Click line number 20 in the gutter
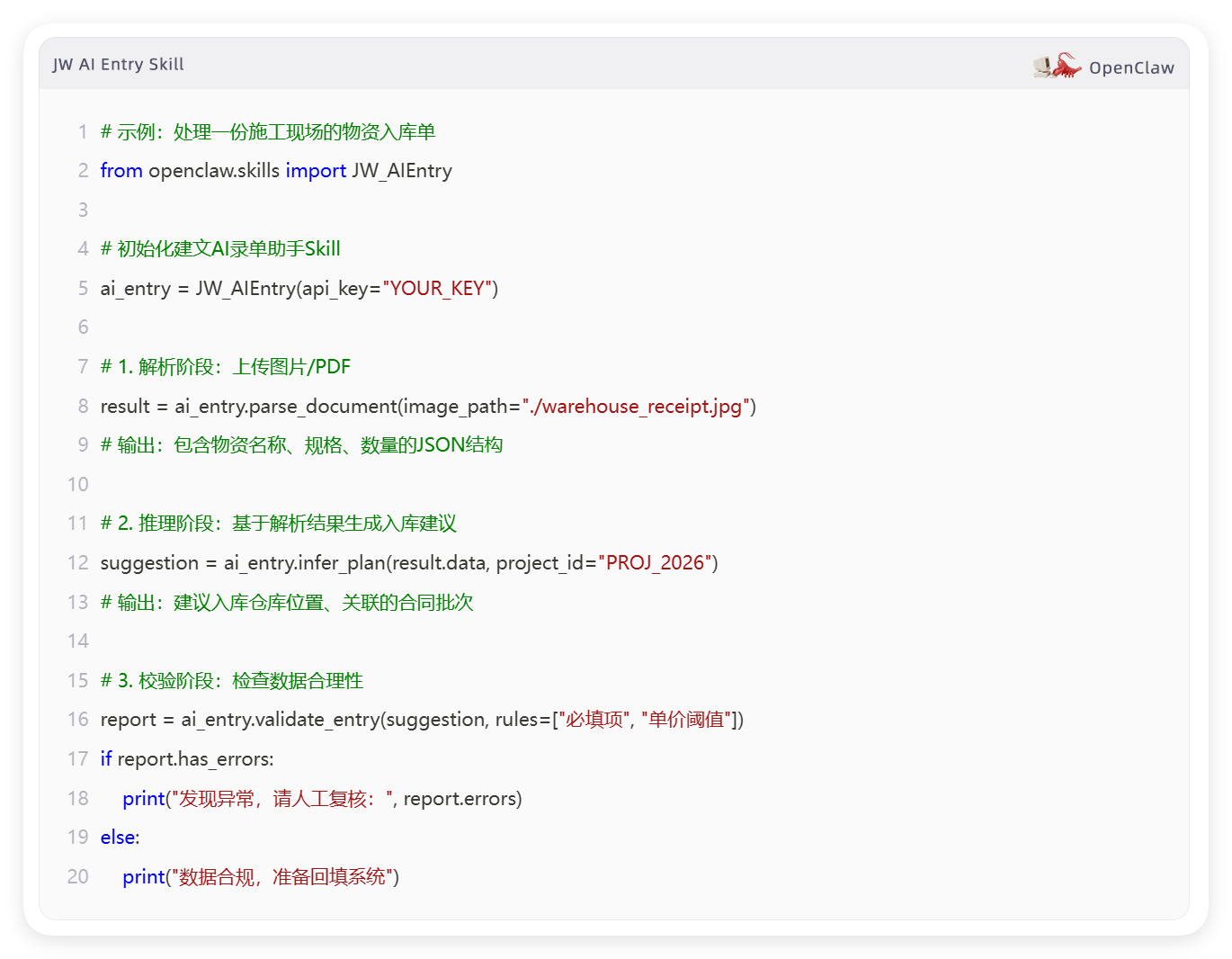This screenshot has width=1232, height=959. tap(78, 877)
